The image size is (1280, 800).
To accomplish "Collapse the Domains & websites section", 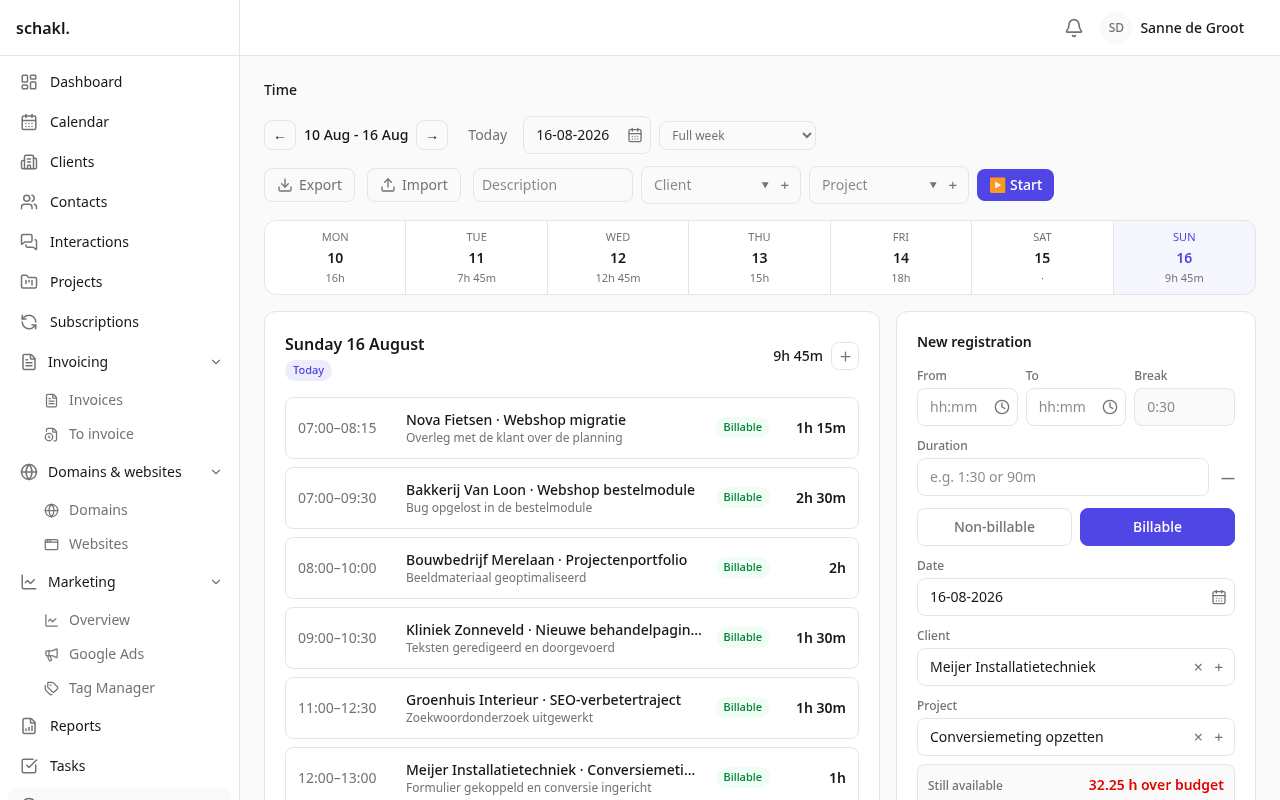I will click(216, 472).
